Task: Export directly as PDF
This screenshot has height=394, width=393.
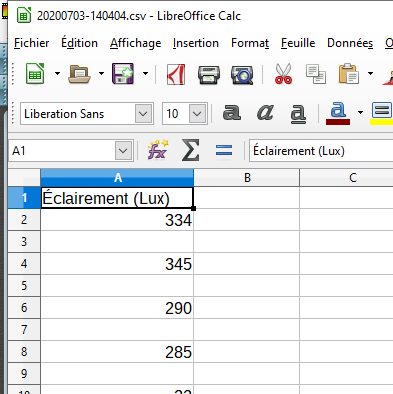Action: [x=176, y=74]
